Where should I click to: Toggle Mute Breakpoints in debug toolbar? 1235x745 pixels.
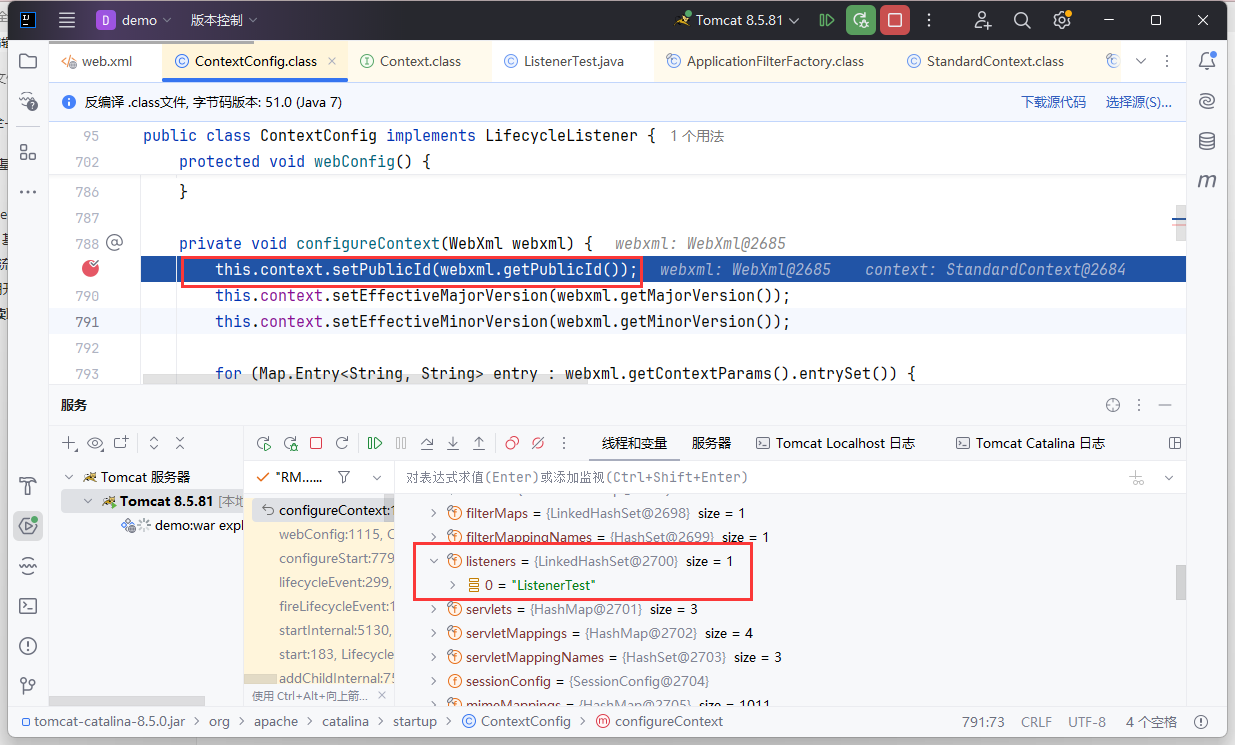point(538,443)
